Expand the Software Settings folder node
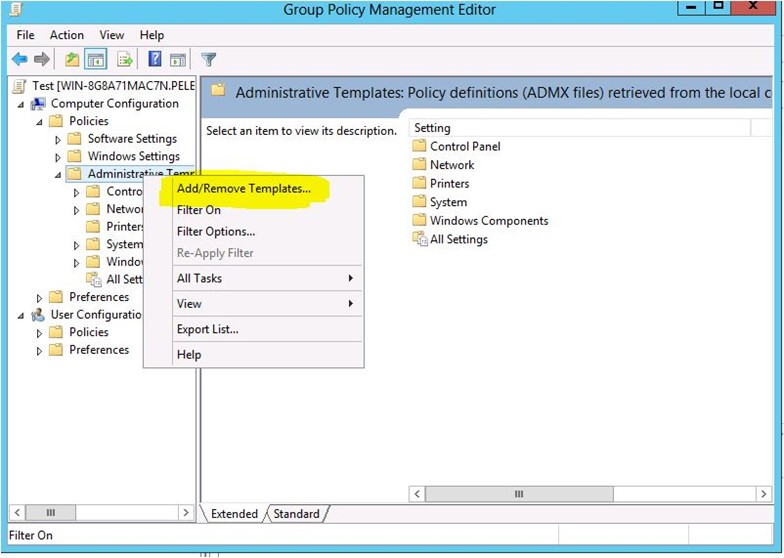Image resolution: width=784 pixels, height=558 pixels. pos(58,139)
